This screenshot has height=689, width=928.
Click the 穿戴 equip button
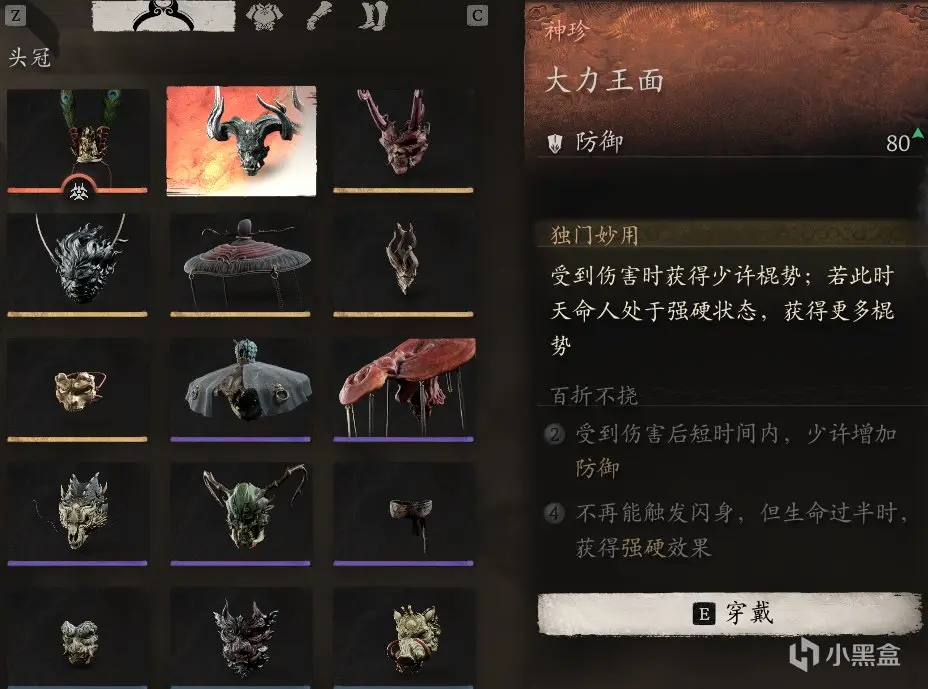click(729, 614)
